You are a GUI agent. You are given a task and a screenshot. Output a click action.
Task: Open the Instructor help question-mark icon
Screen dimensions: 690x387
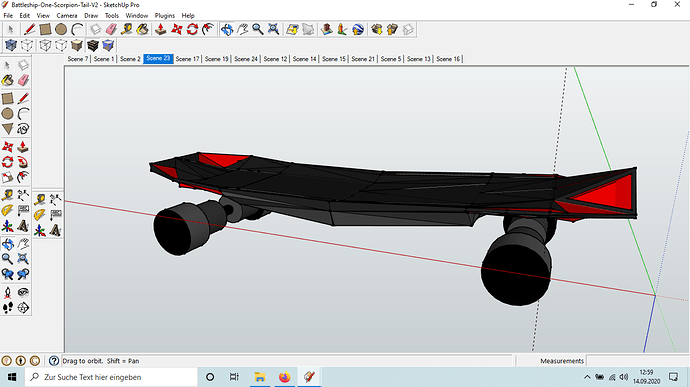(54, 361)
